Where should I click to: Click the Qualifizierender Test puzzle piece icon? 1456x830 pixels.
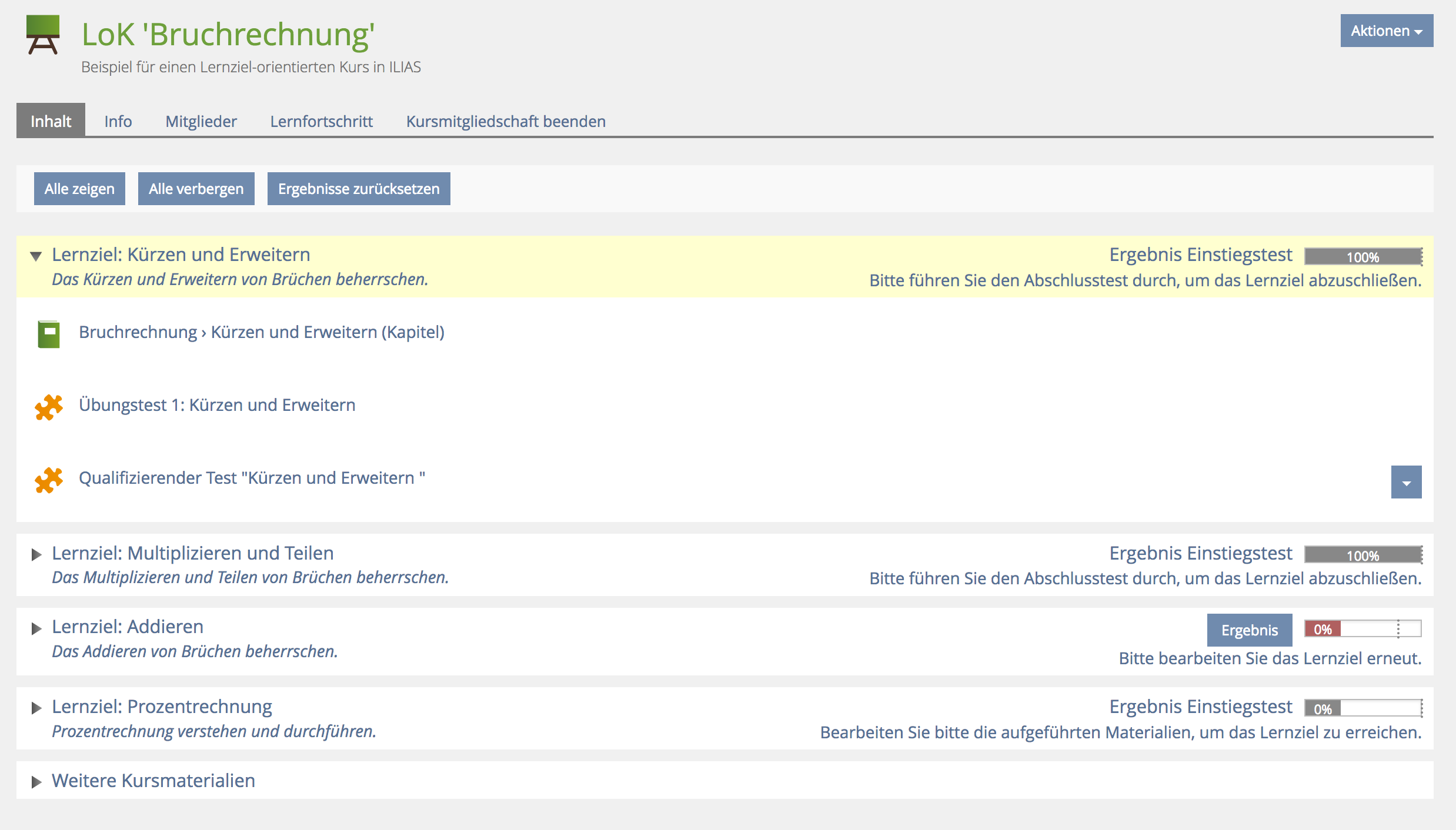(49, 480)
